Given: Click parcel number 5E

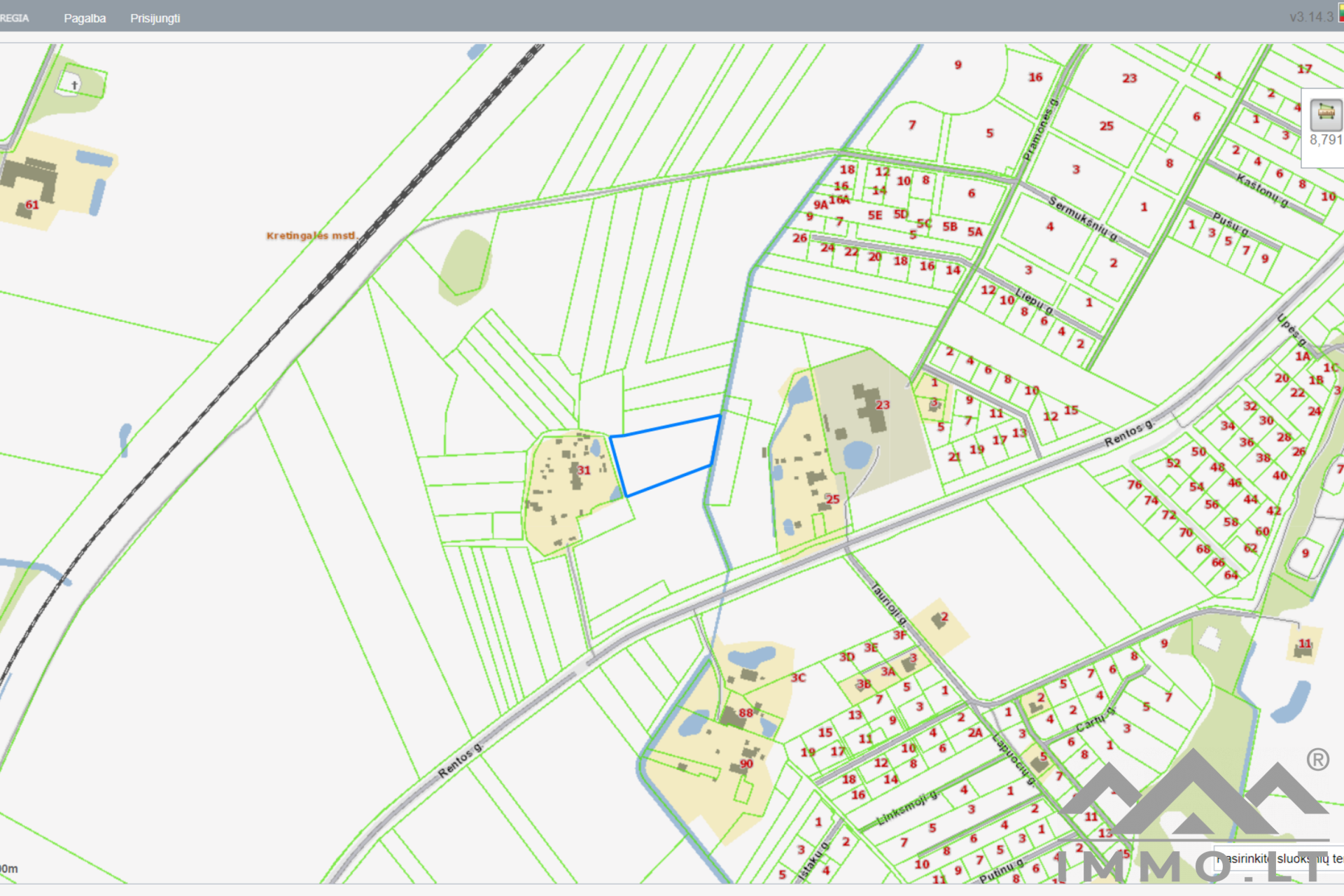Looking at the screenshot, I should (x=875, y=215).
